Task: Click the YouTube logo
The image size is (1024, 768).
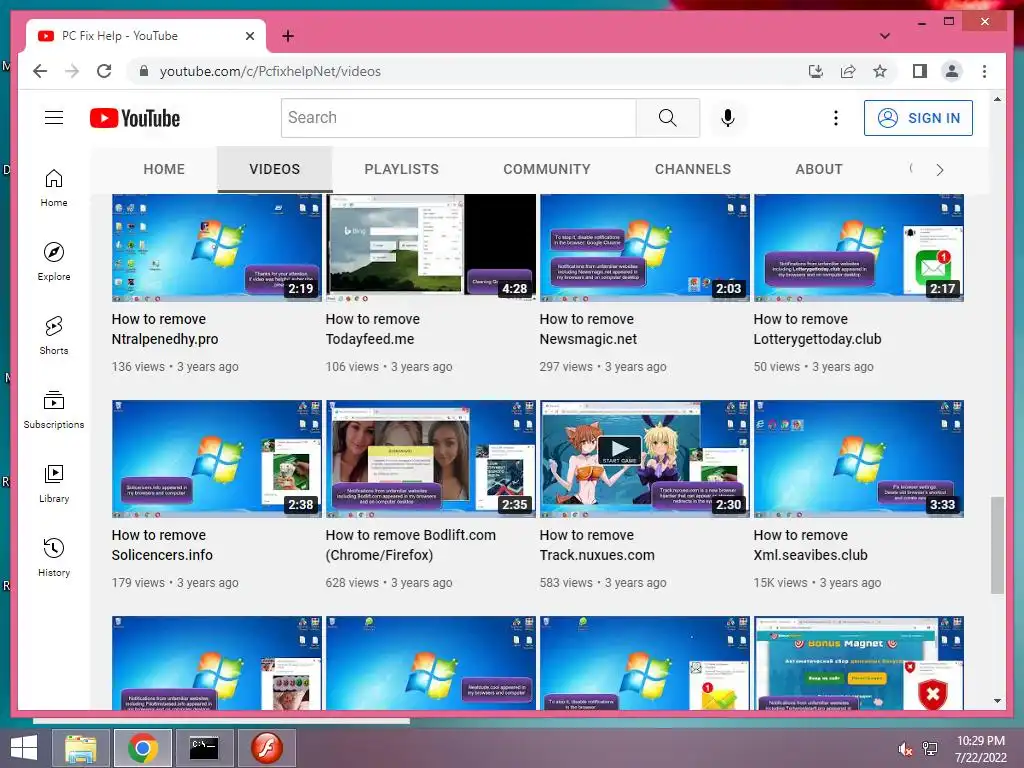Action: 135,118
